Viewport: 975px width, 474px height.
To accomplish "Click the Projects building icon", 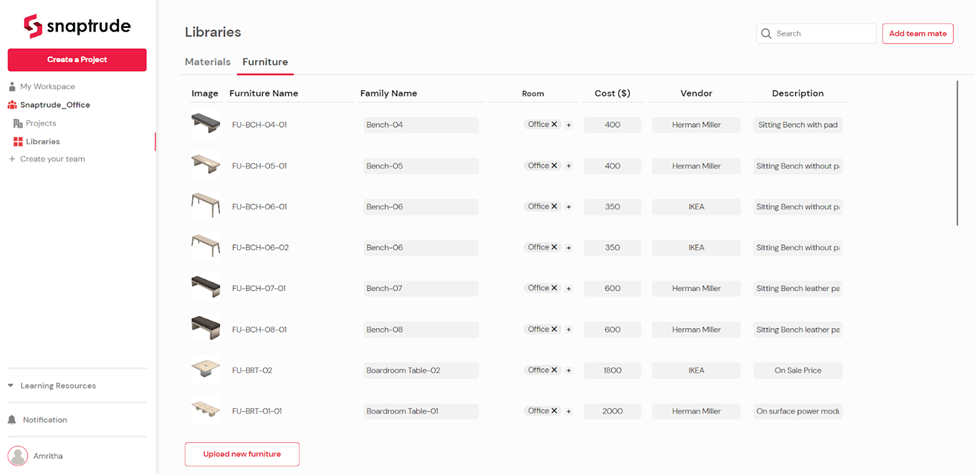I will [x=18, y=123].
